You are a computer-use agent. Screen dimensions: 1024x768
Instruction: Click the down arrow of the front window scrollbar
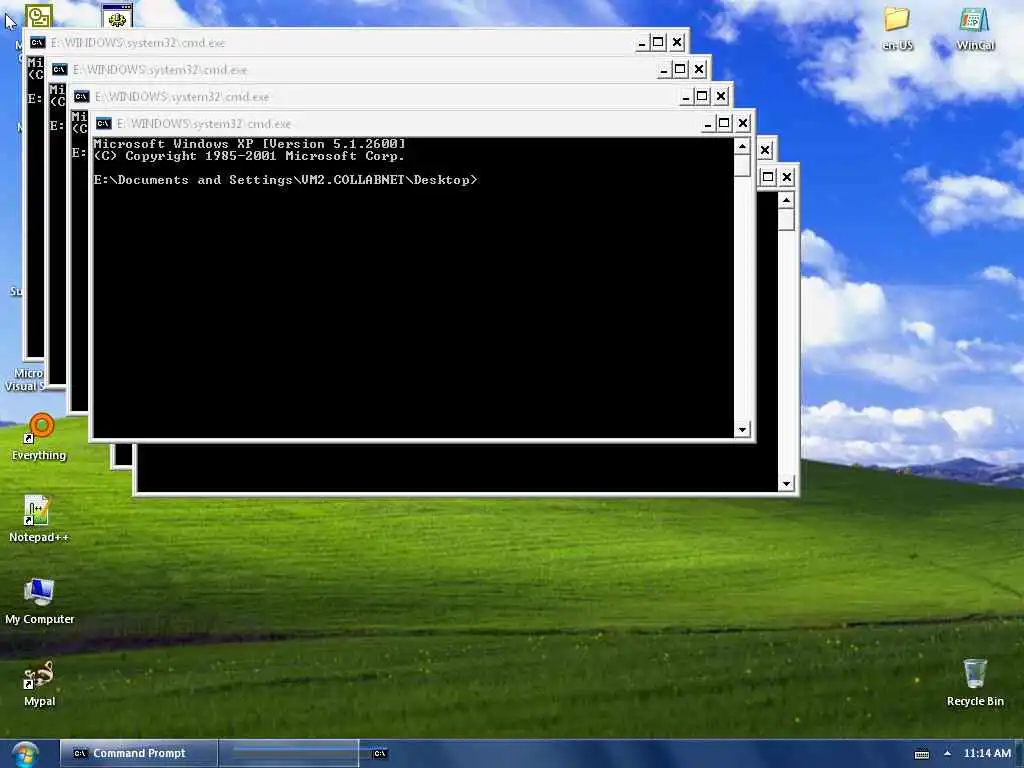click(742, 430)
